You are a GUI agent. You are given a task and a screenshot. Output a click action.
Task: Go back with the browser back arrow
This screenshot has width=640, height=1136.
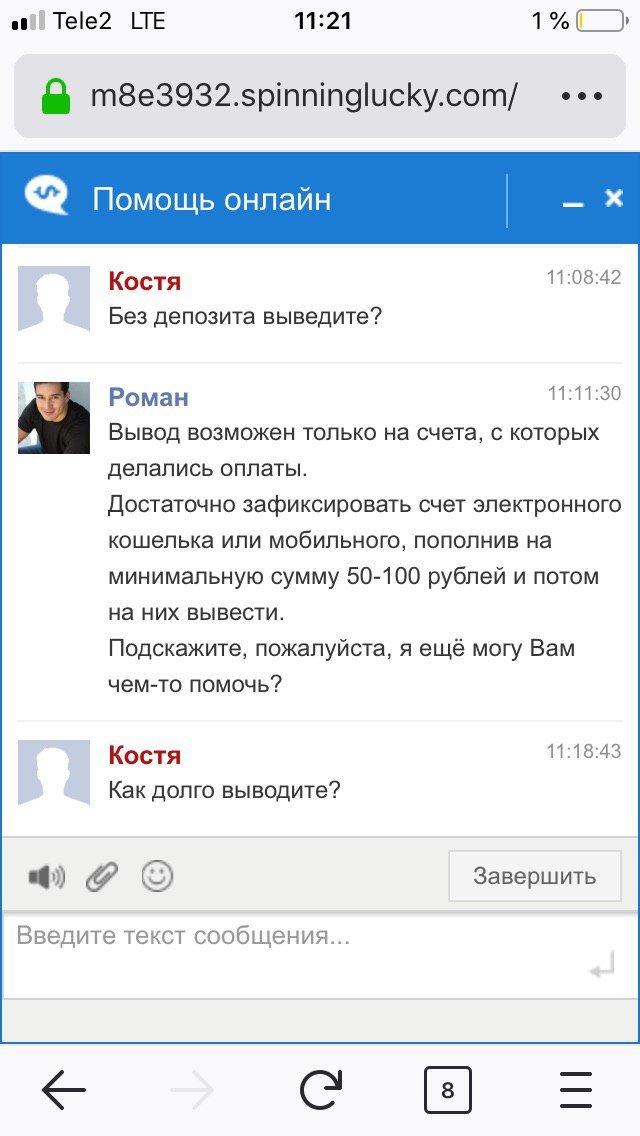[64, 1090]
